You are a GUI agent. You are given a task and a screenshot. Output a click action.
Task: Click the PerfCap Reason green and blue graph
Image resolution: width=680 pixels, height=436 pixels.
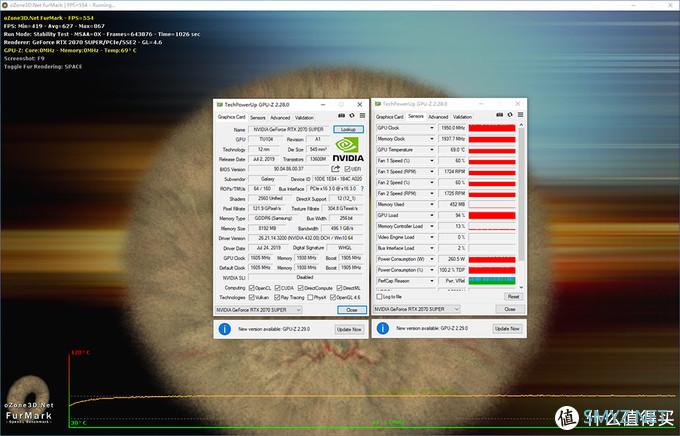click(492, 281)
